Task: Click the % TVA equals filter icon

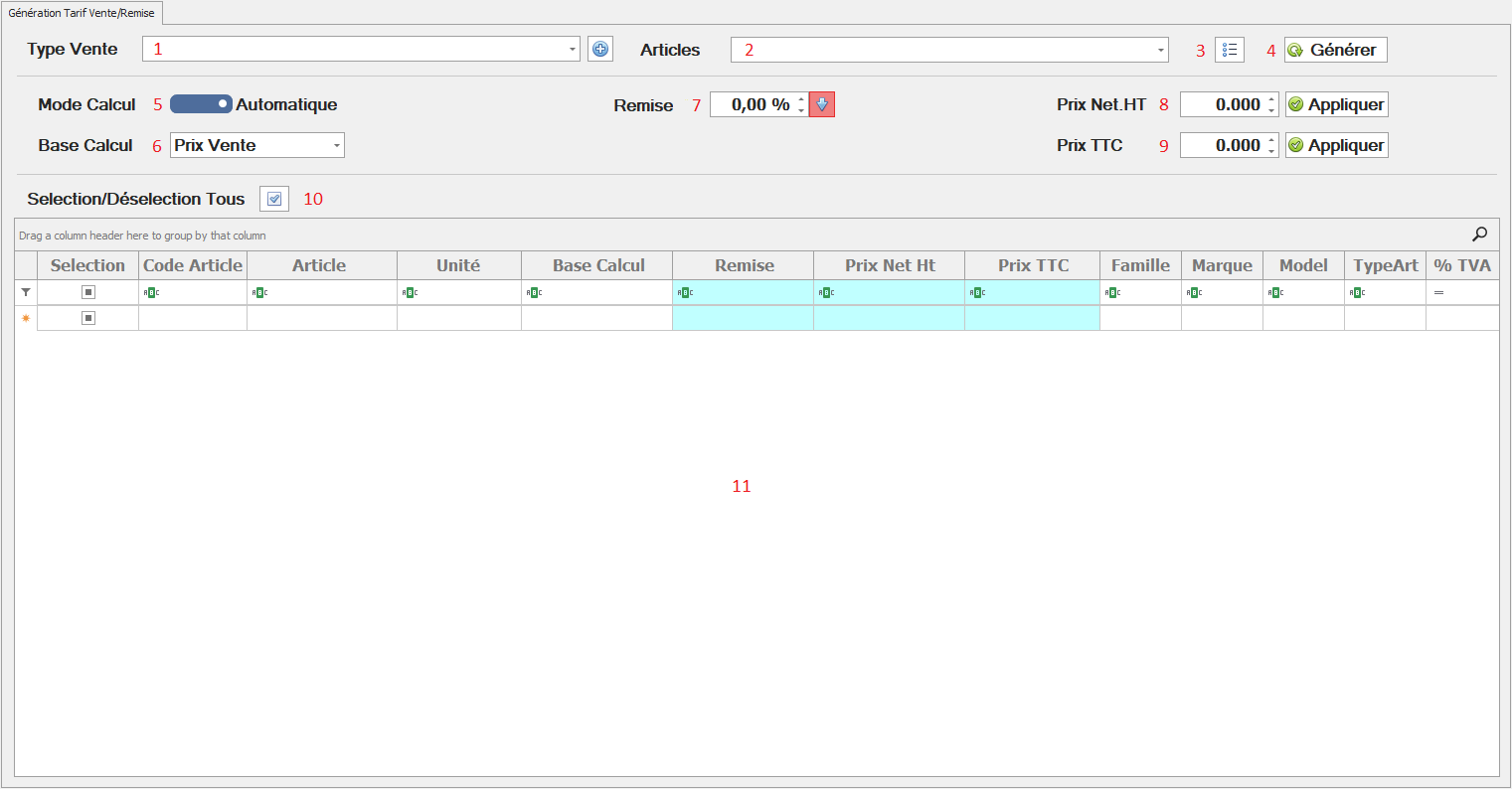Action: click(x=1438, y=293)
